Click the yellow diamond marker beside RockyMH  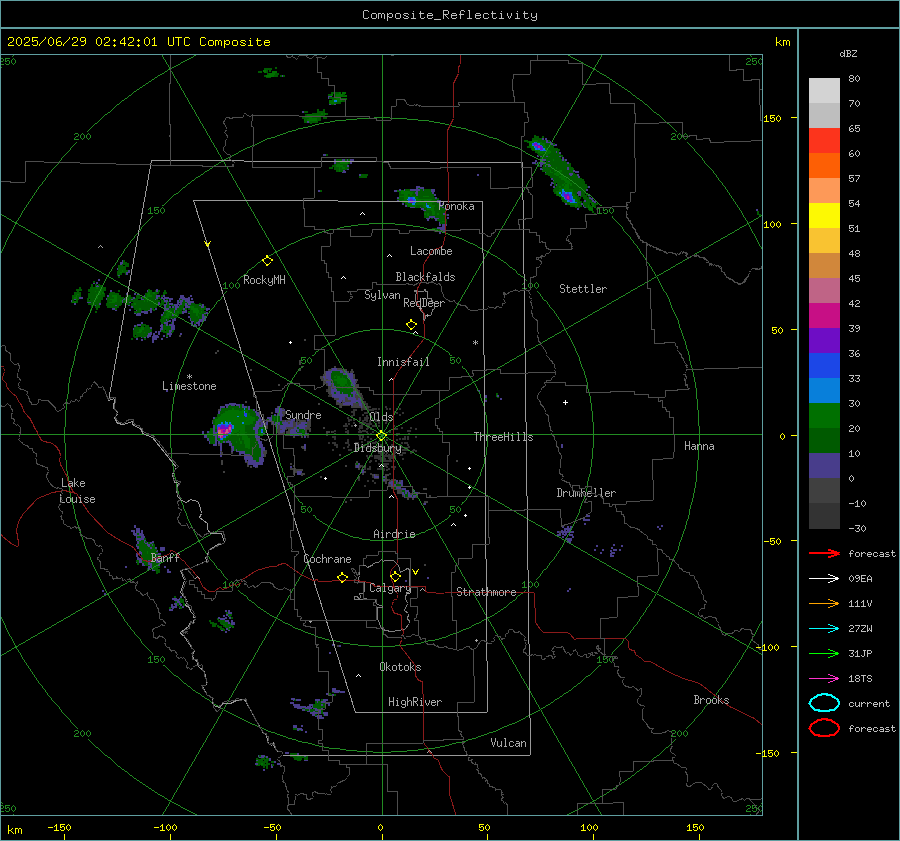click(267, 261)
